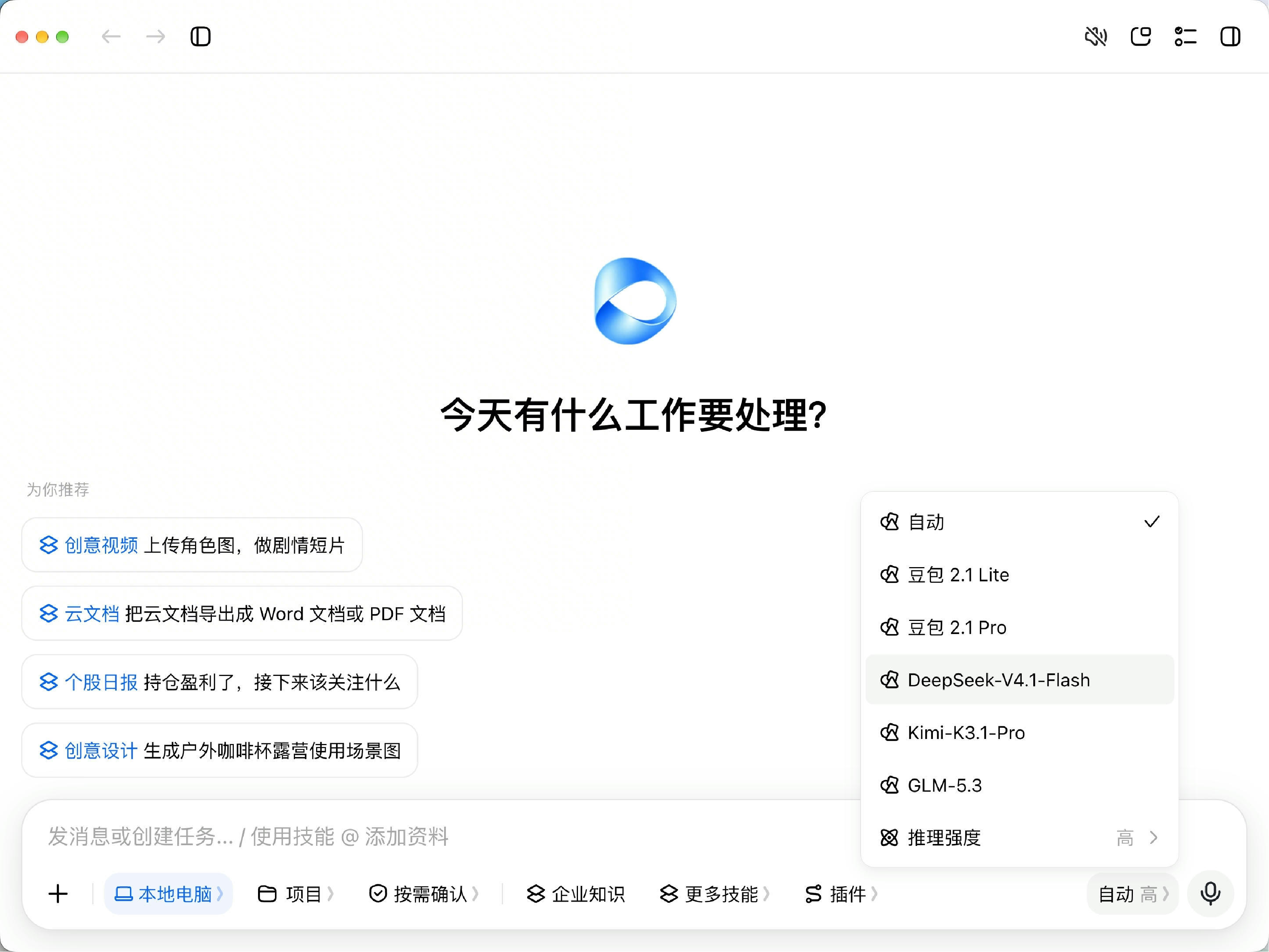The width and height of the screenshot is (1269, 952).
Task: Choose 豆包 2.1 Pro model
Action: pyautogui.click(x=1019, y=627)
